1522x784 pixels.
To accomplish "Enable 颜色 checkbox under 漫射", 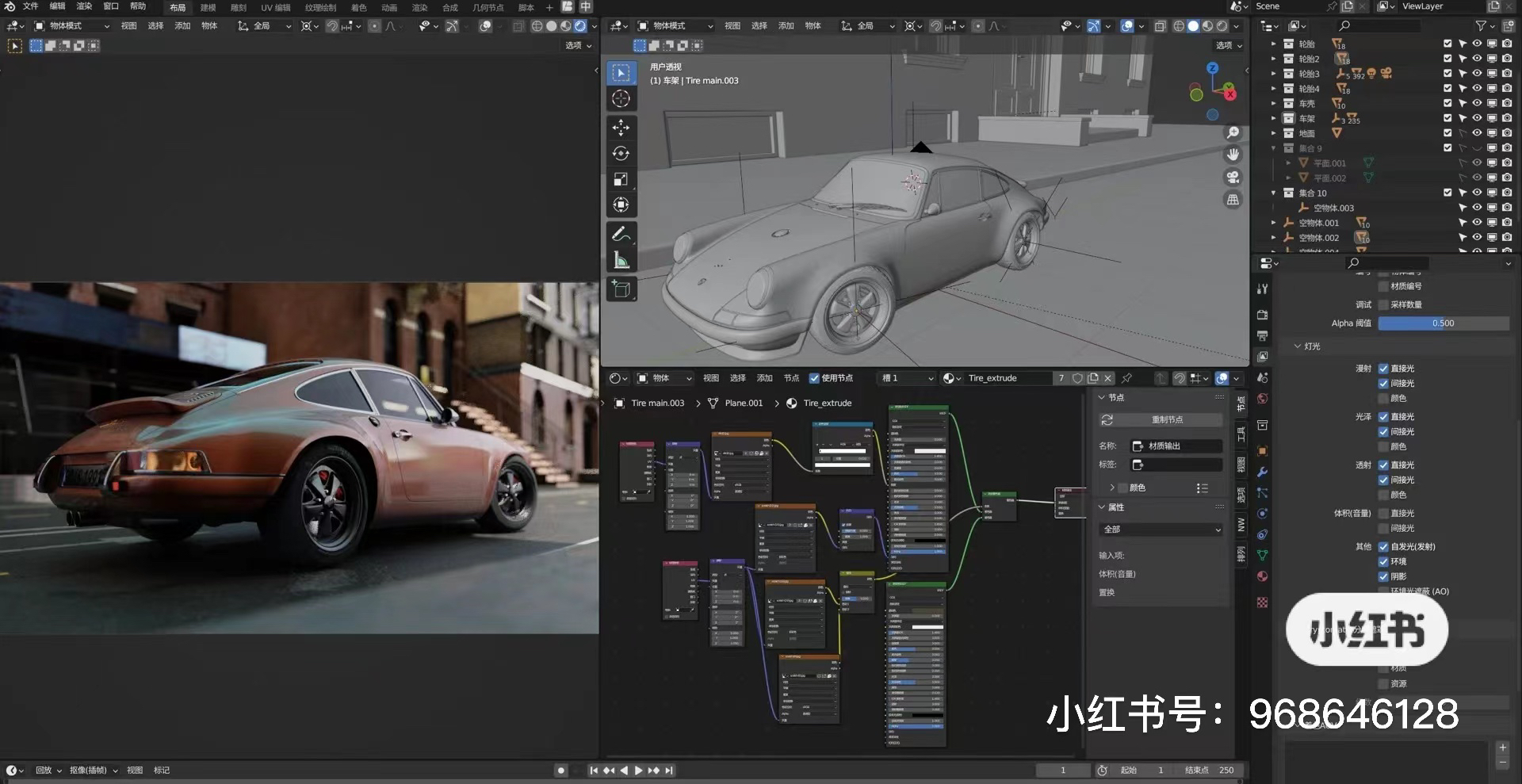I will (1385, 399).
